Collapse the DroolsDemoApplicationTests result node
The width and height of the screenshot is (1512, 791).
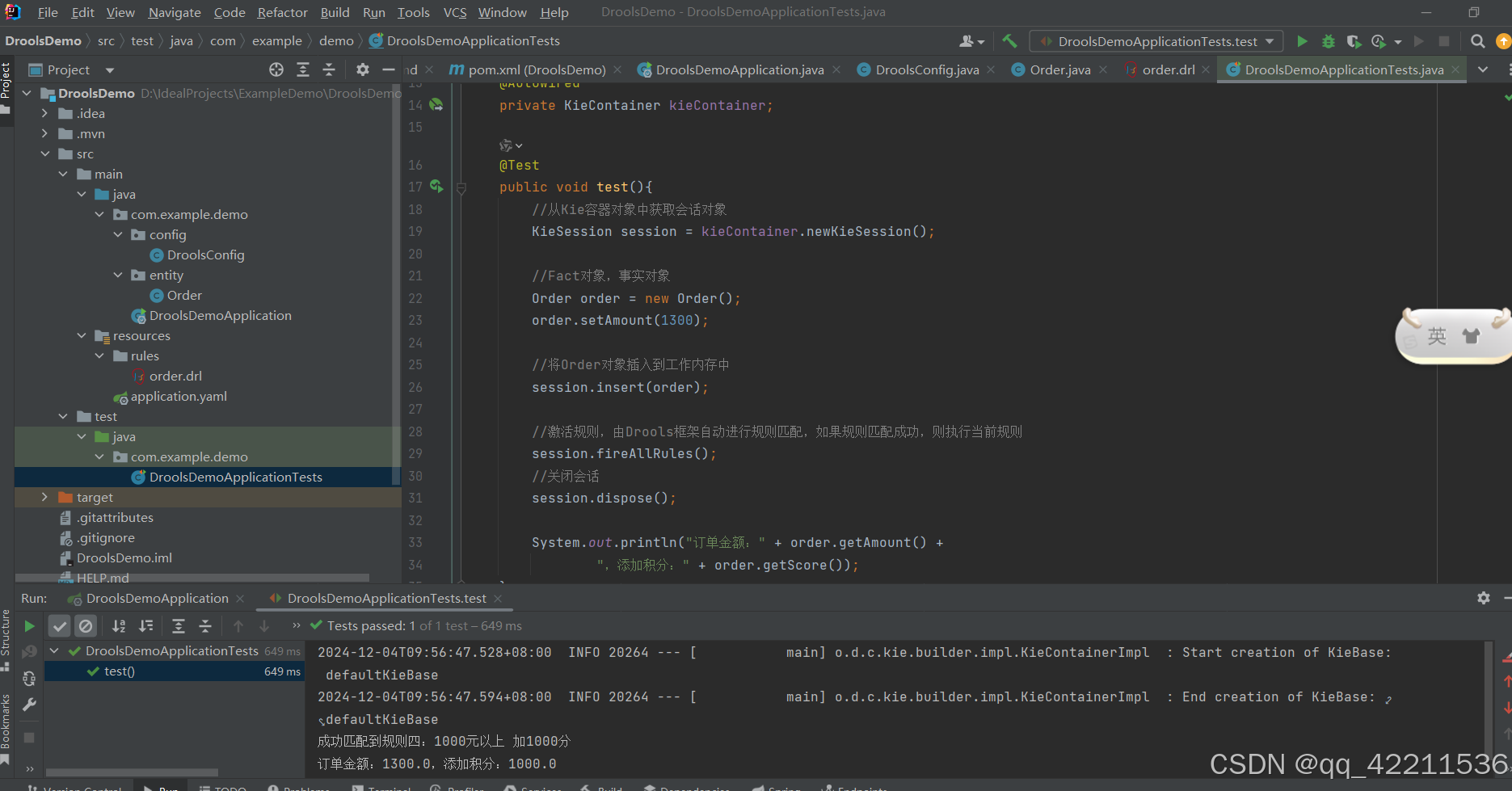pos(54,651)
